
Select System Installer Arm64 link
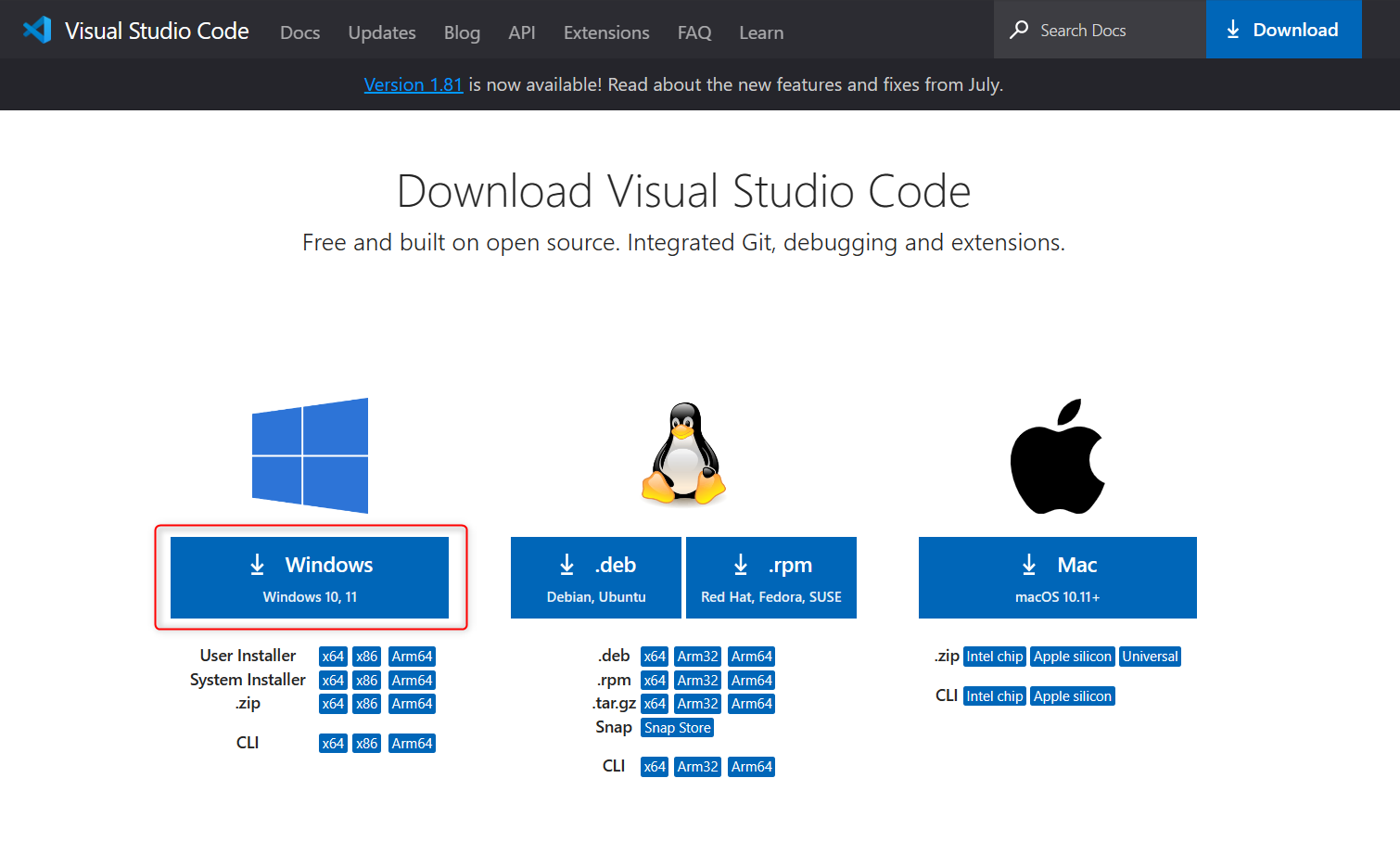(412, 681)
